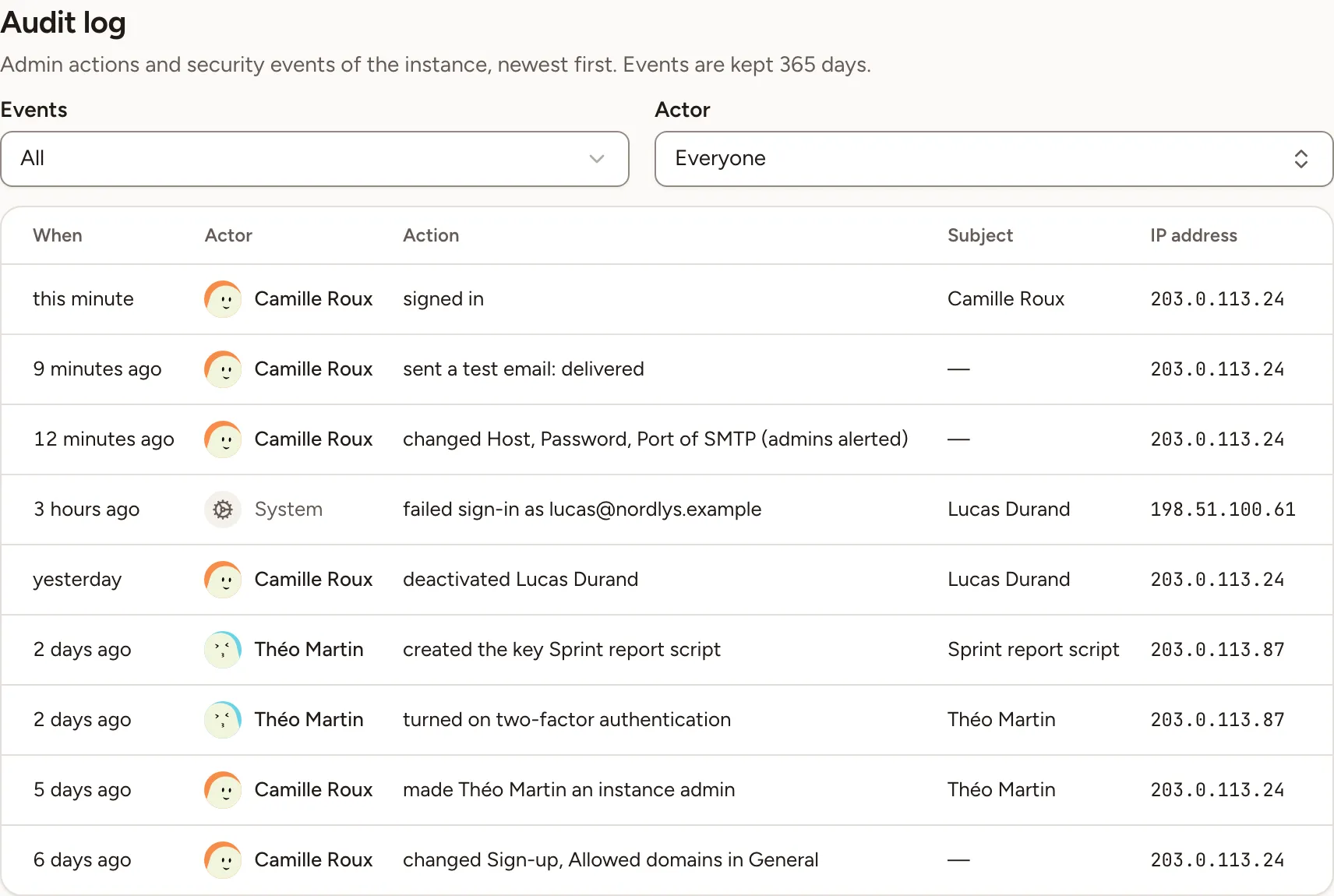Click avatar in changed Sign-up row

(223, 860)
